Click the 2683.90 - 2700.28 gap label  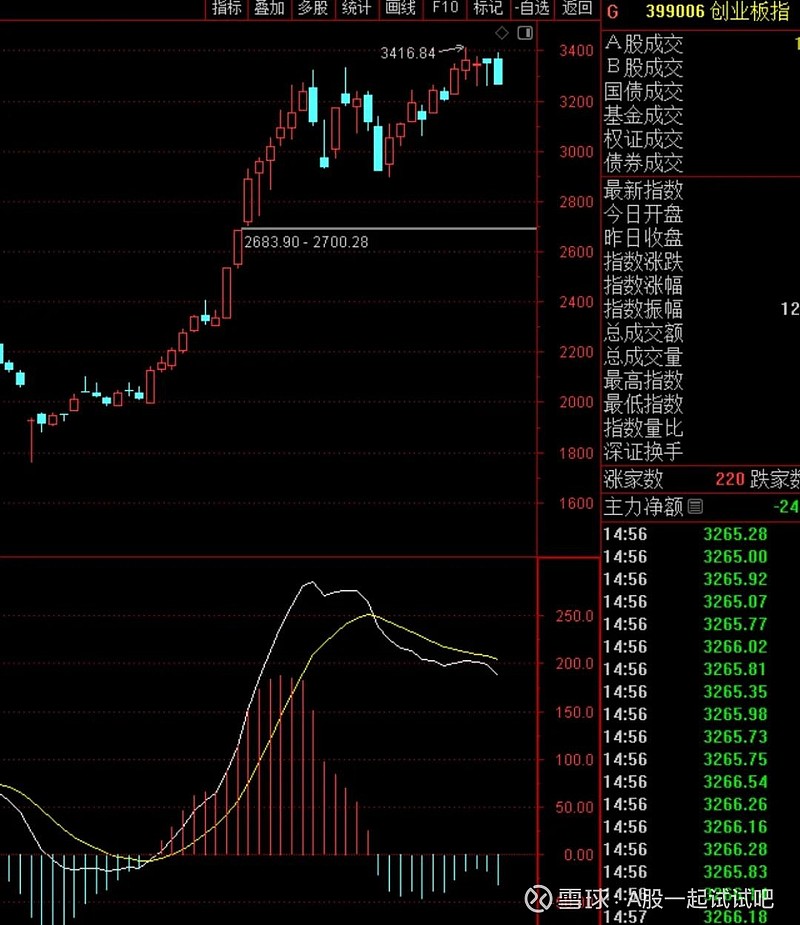306,242
